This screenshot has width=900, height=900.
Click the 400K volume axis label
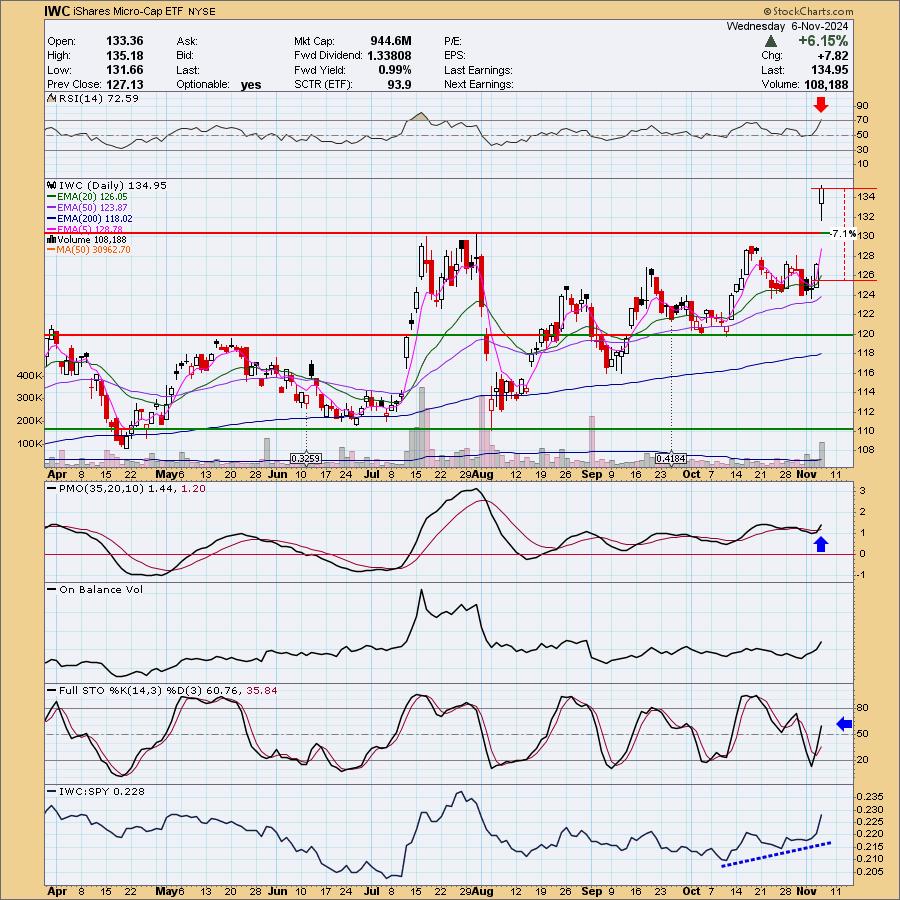[x=30, y=375]
